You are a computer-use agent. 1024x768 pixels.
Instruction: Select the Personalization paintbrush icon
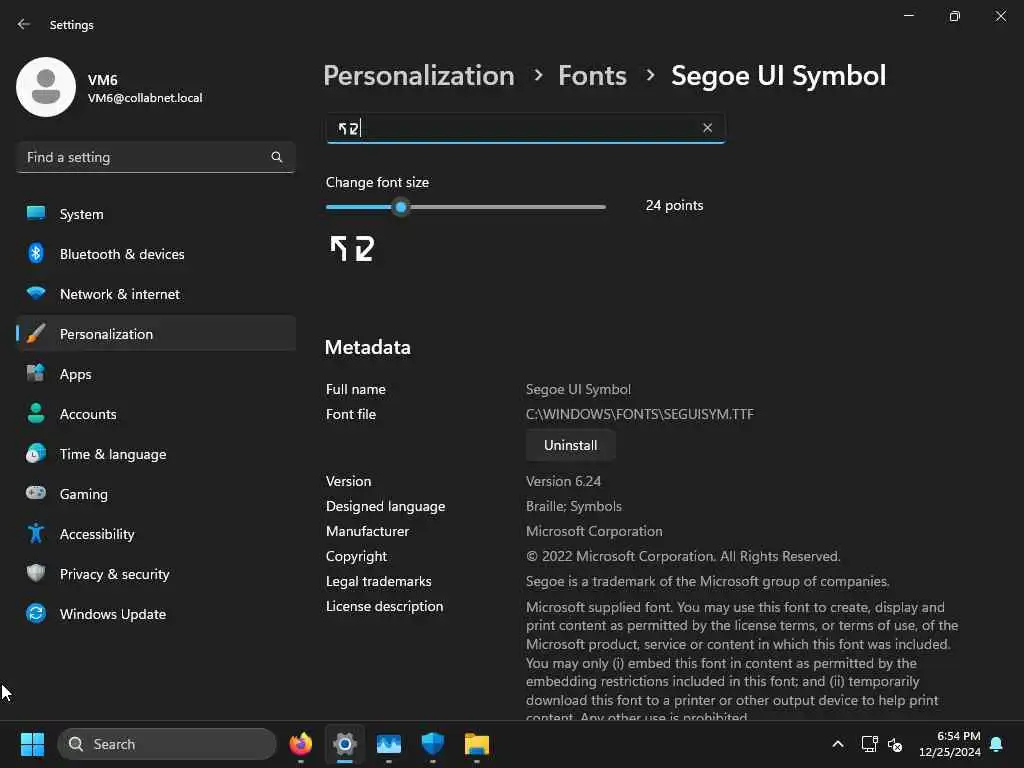pos(36,333)
